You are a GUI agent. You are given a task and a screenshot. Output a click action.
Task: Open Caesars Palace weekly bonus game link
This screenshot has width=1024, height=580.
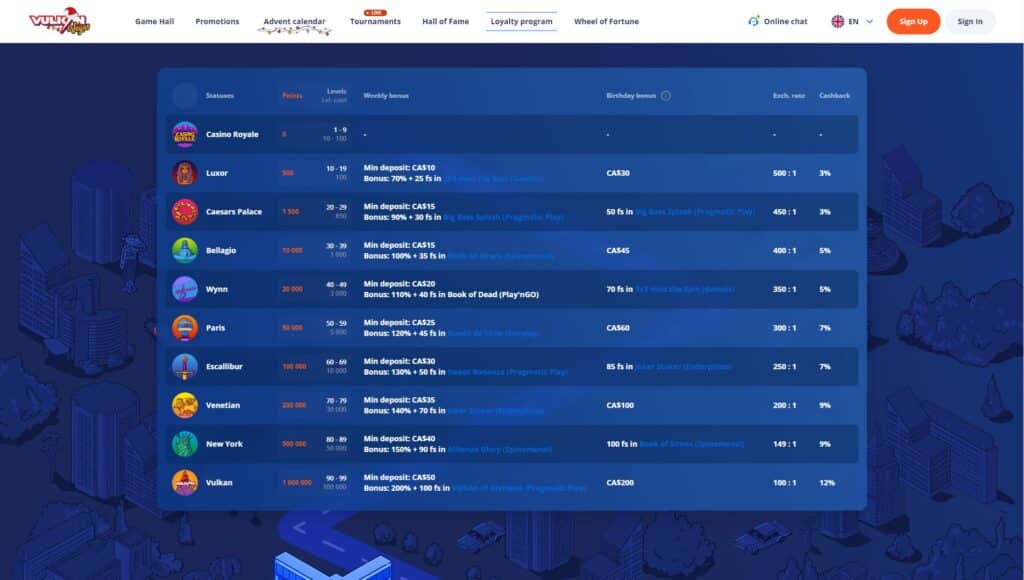coord(503,217)
